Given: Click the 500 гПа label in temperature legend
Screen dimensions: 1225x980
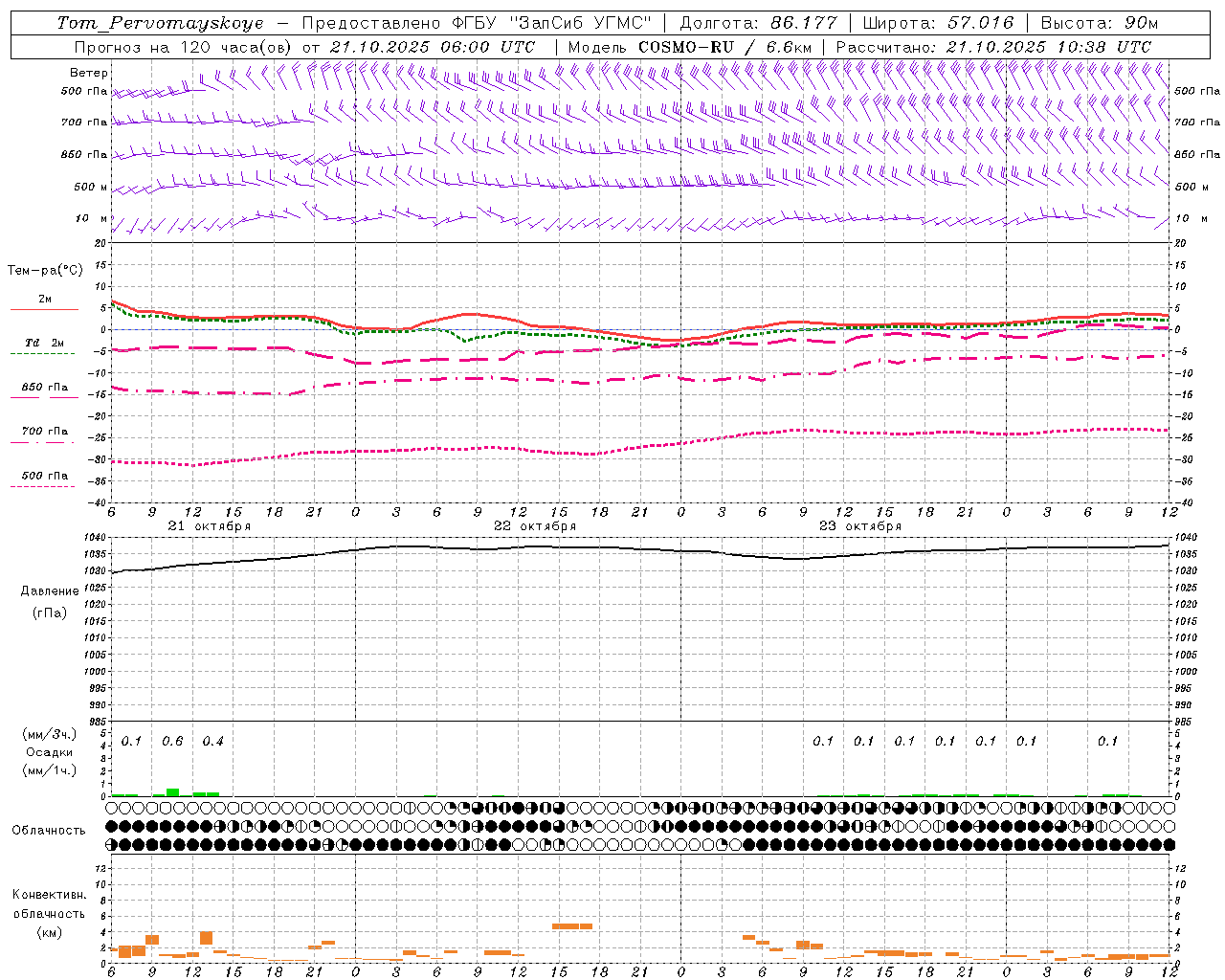Looking at the screenshot, I should tap(45, 476).
